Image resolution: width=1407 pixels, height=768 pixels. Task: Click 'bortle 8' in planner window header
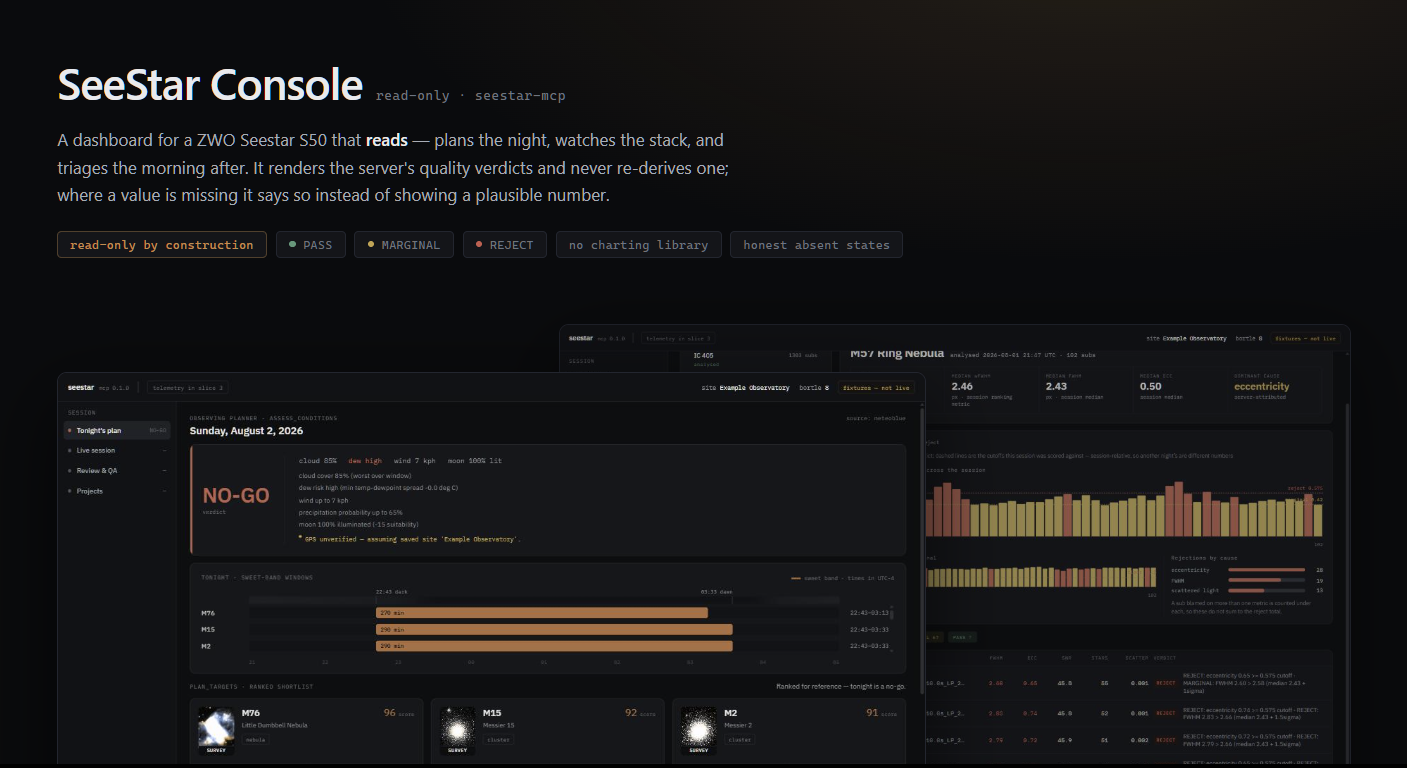(x=813, y=387)
